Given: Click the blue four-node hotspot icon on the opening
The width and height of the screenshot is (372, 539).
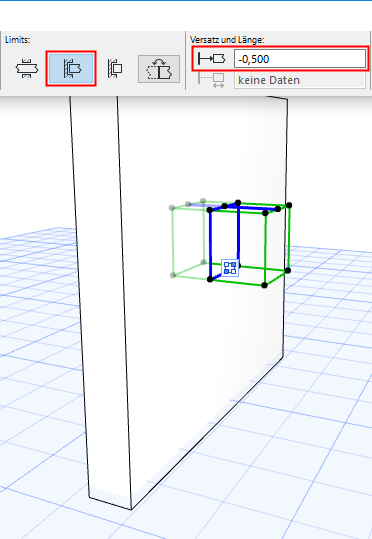Looking at the screenshot, I should coord(230,268).
